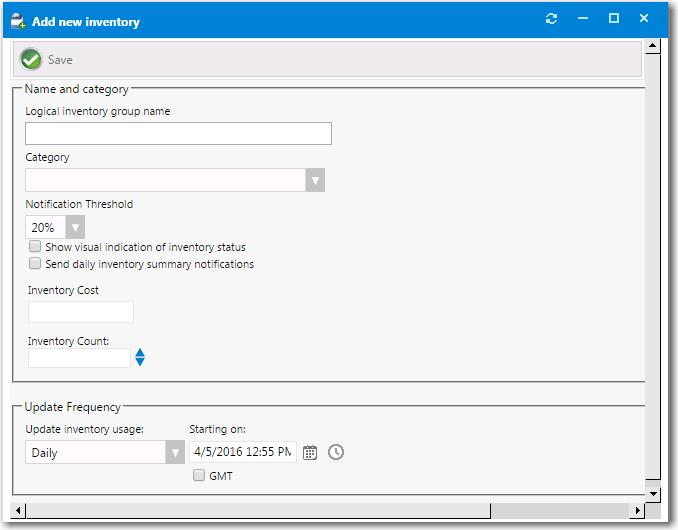Open the Category dropdown
Image resolution: width=678 pixels, height=530 pixels.
tap(315, 180)
